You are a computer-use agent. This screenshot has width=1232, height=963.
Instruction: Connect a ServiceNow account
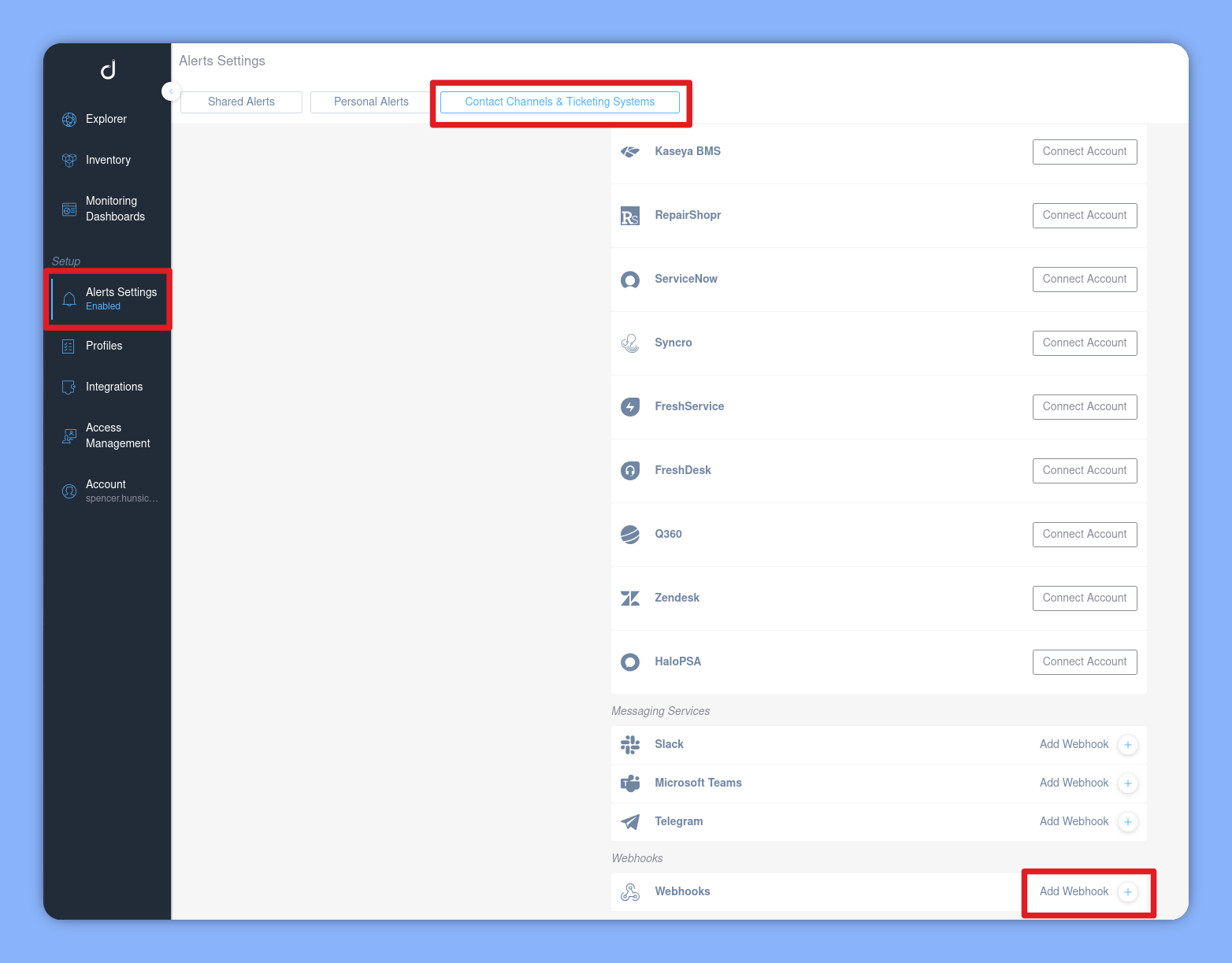click(x=1085, y=279)
